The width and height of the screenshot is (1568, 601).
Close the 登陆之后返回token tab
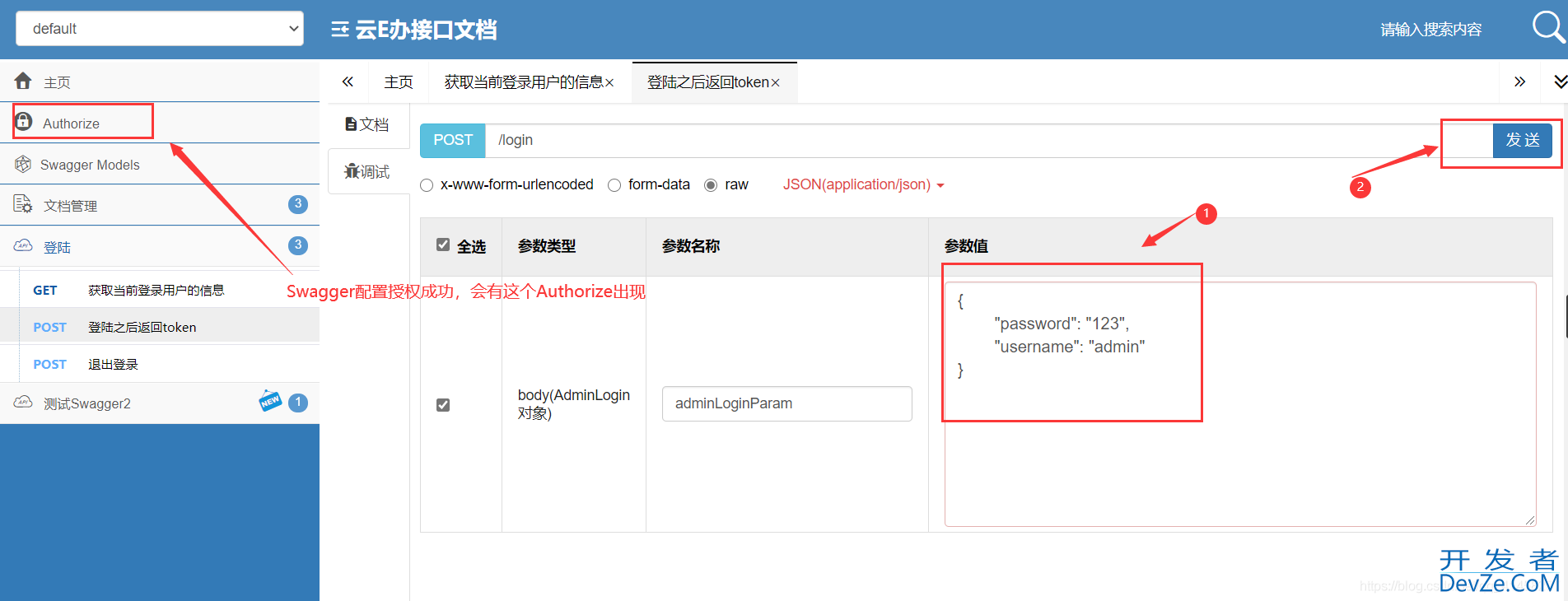(775, 83)
